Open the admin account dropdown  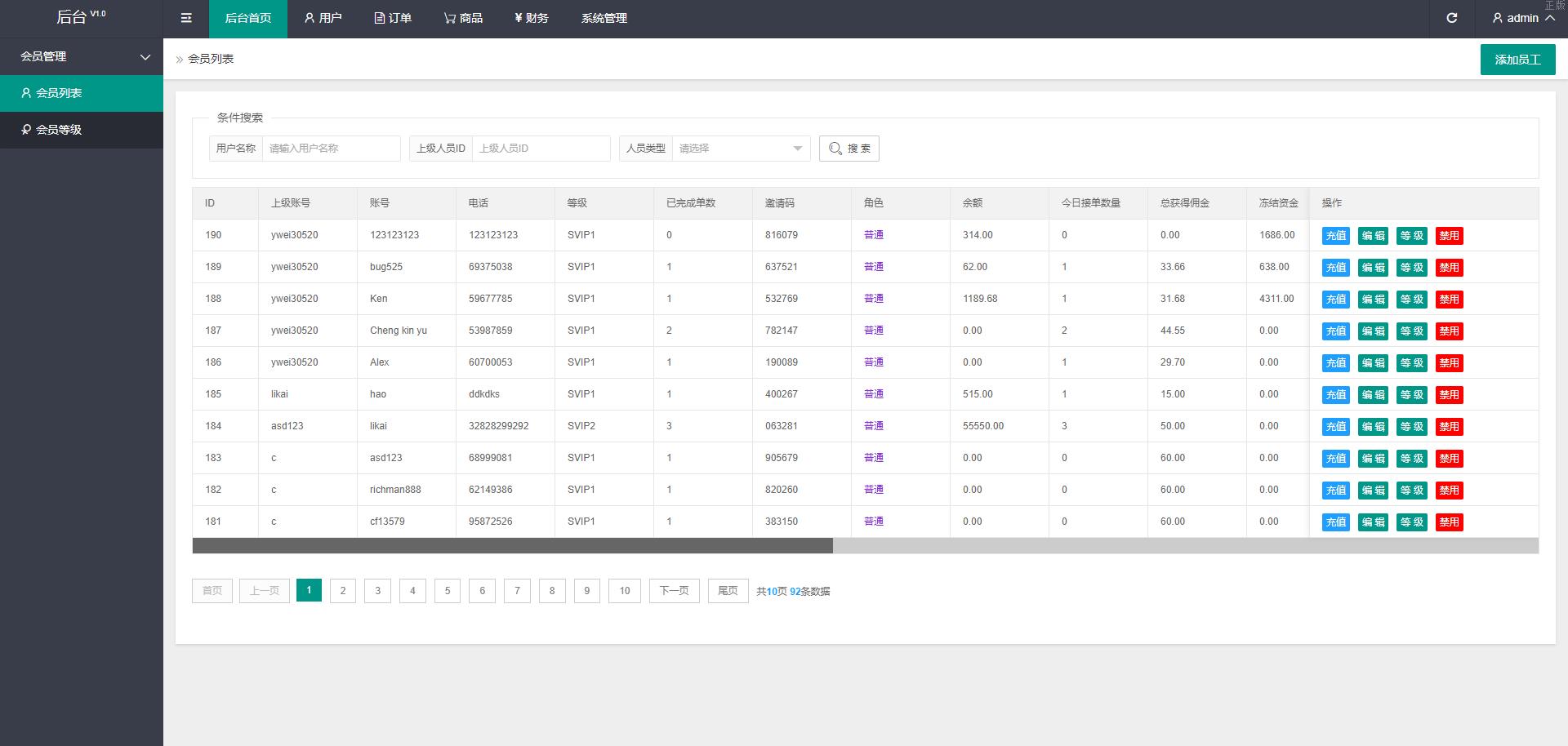tap(1522, 18)
